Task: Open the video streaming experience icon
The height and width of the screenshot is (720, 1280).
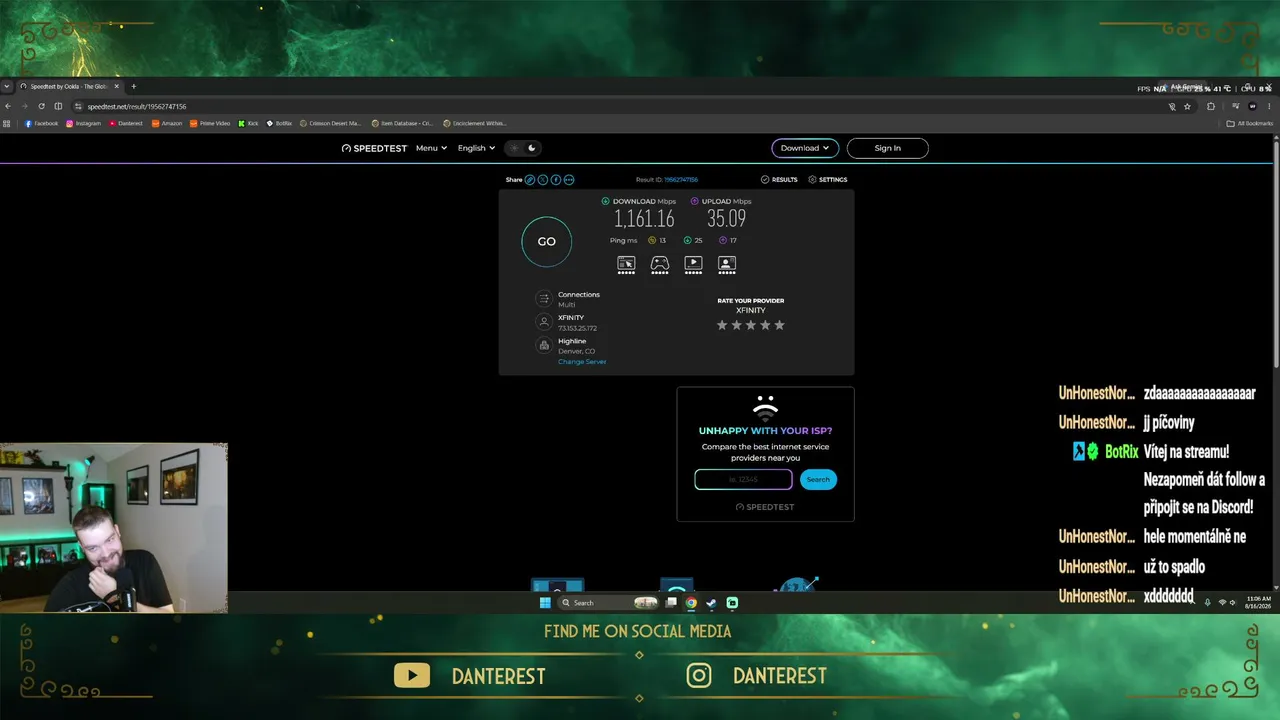Action: tap(693, 264)
